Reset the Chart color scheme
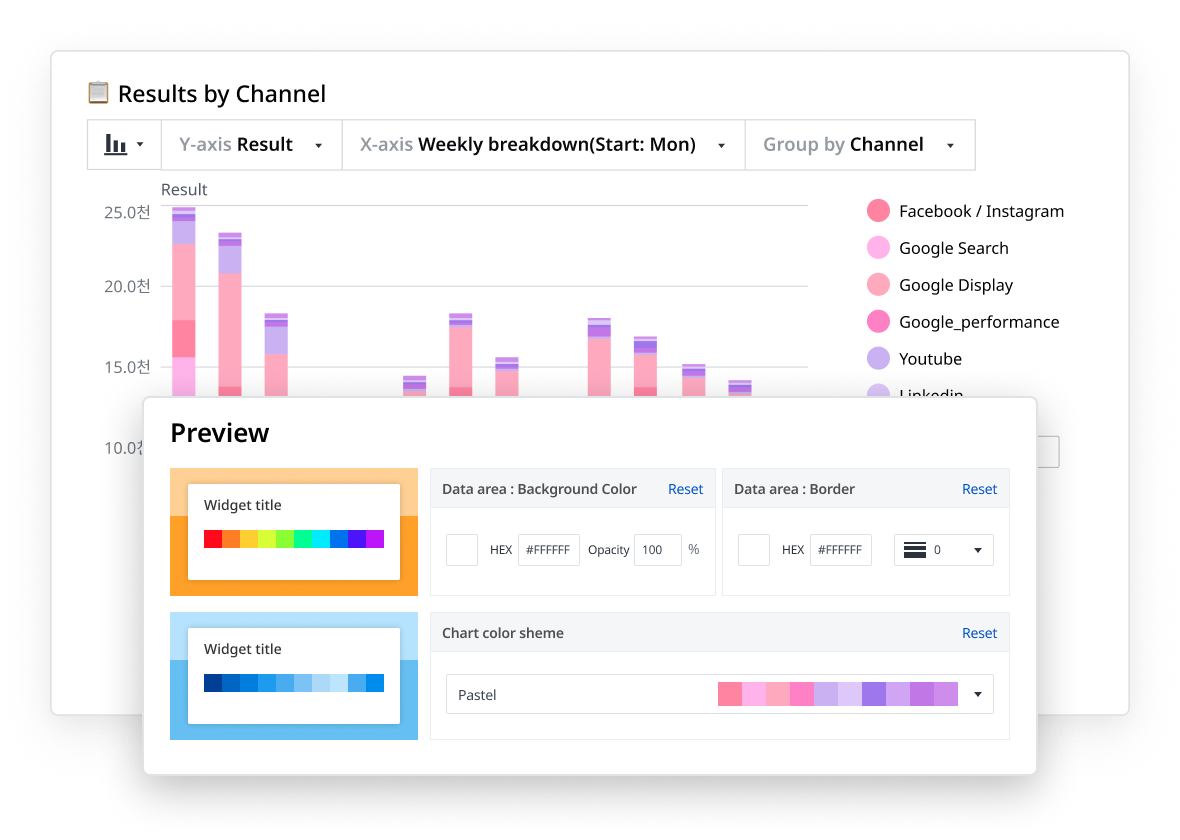Screen dimensions: 1180x840 click(979, 633)
